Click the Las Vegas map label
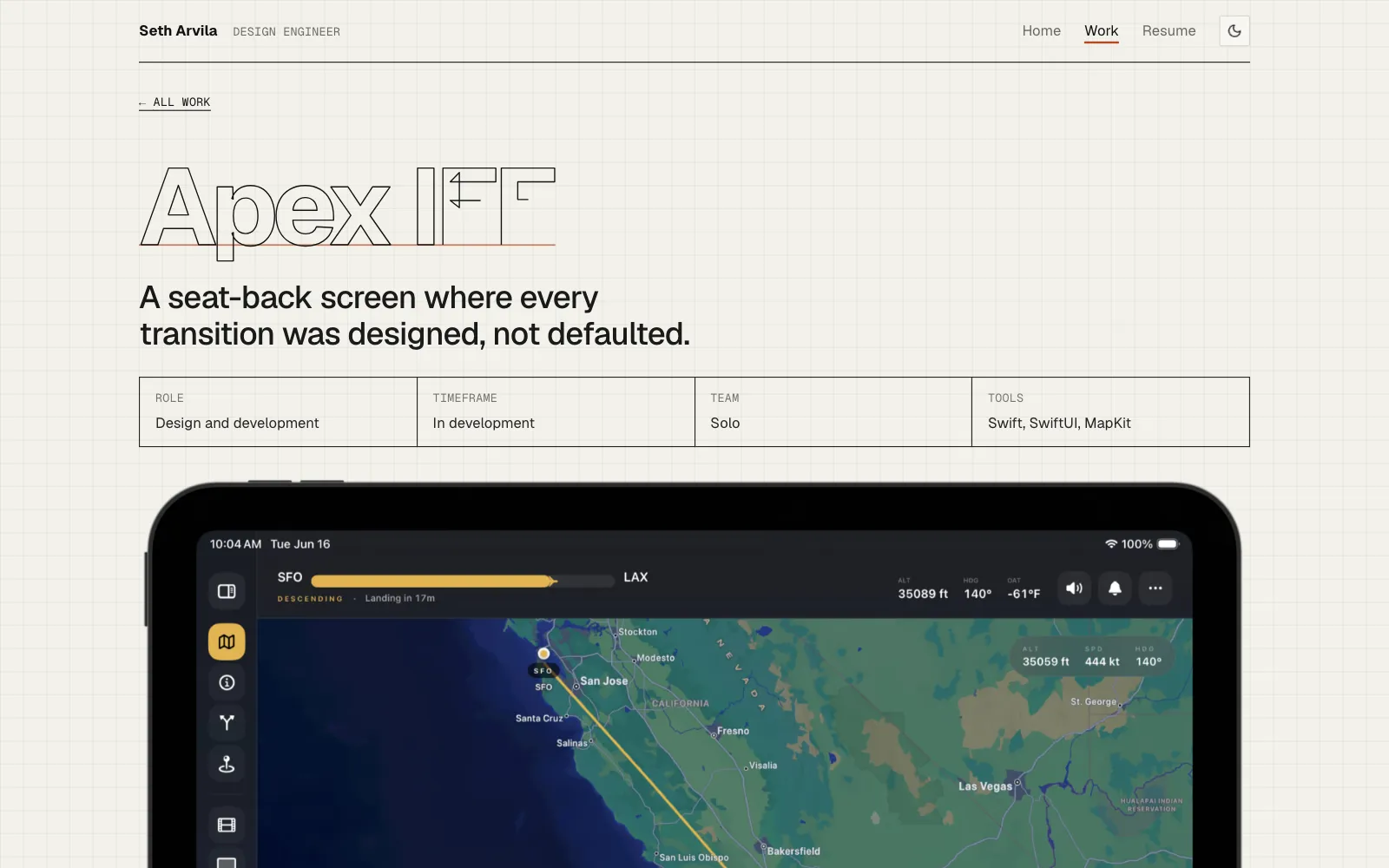The image size is (1389, 868). coord(985,786)
